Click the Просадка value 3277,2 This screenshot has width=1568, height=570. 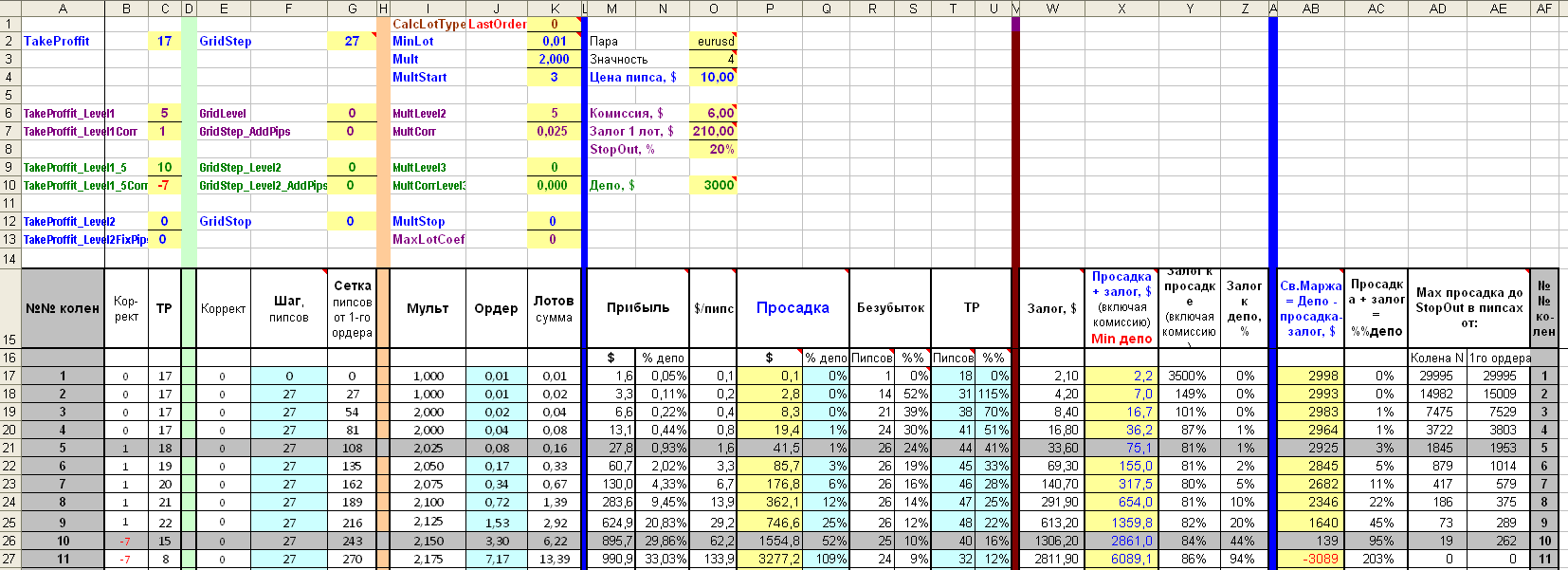769,559
